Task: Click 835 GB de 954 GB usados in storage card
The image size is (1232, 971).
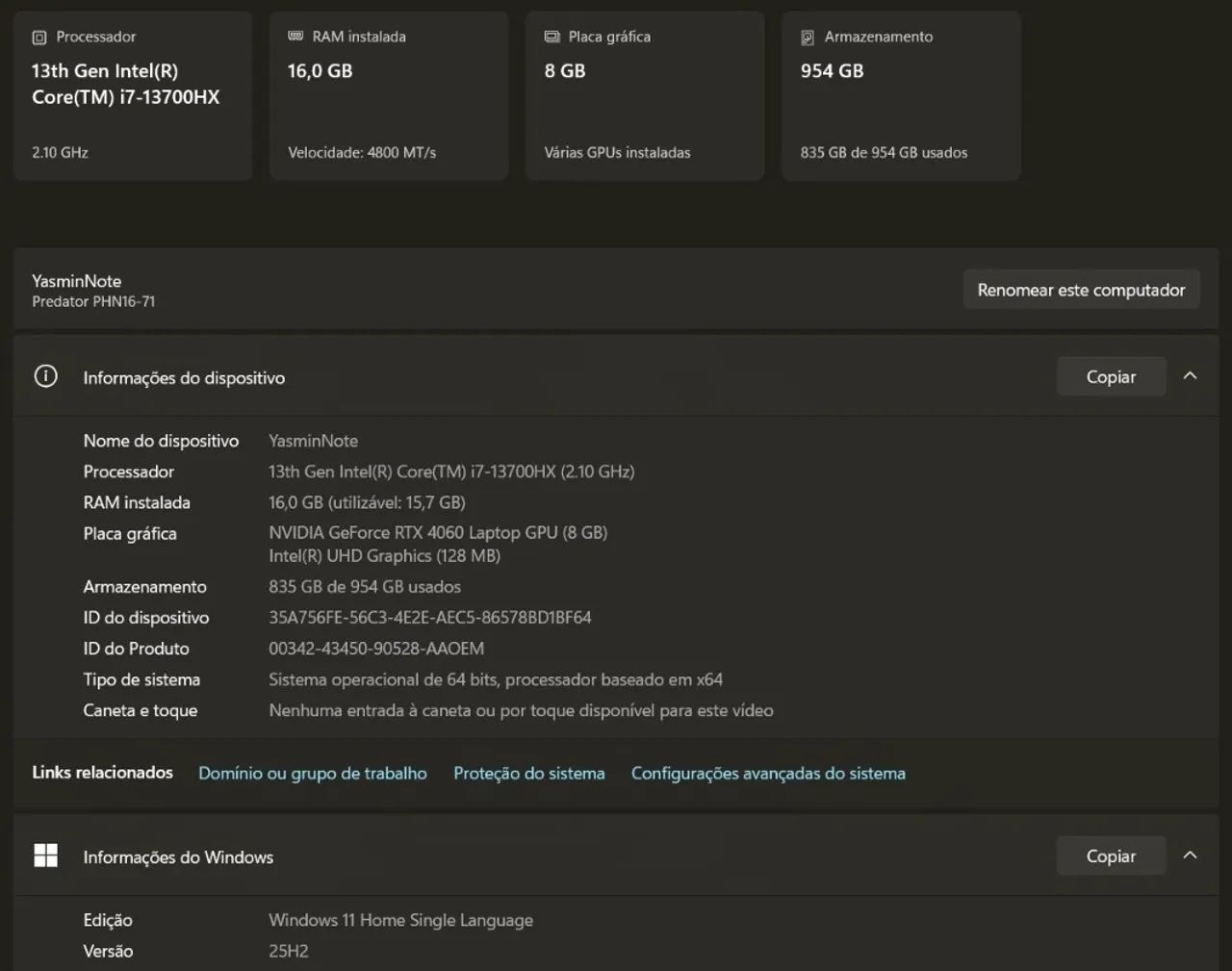Action: (x=884, y=152)
